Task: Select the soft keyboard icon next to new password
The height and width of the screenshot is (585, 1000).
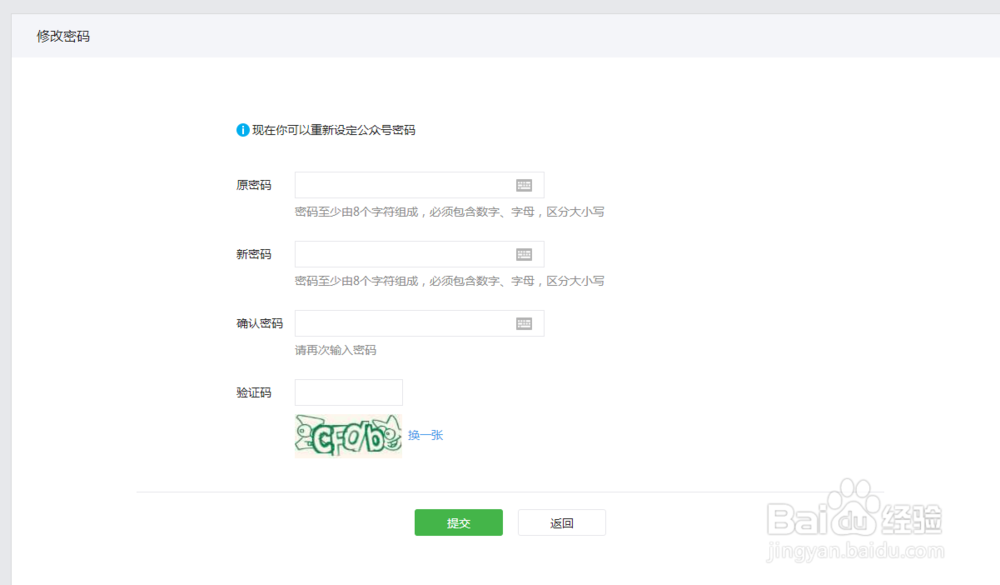Action: pos(525,253)
